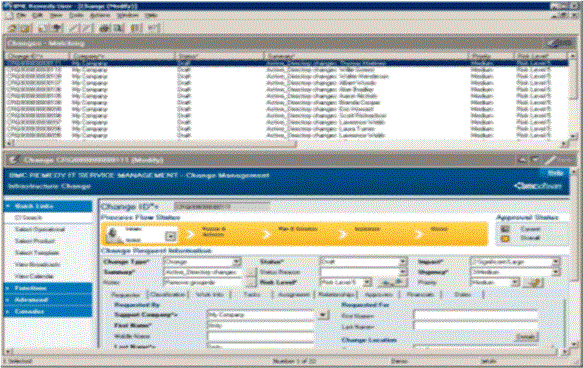
Task: Switch to the Requester tab
Action: 126,295
